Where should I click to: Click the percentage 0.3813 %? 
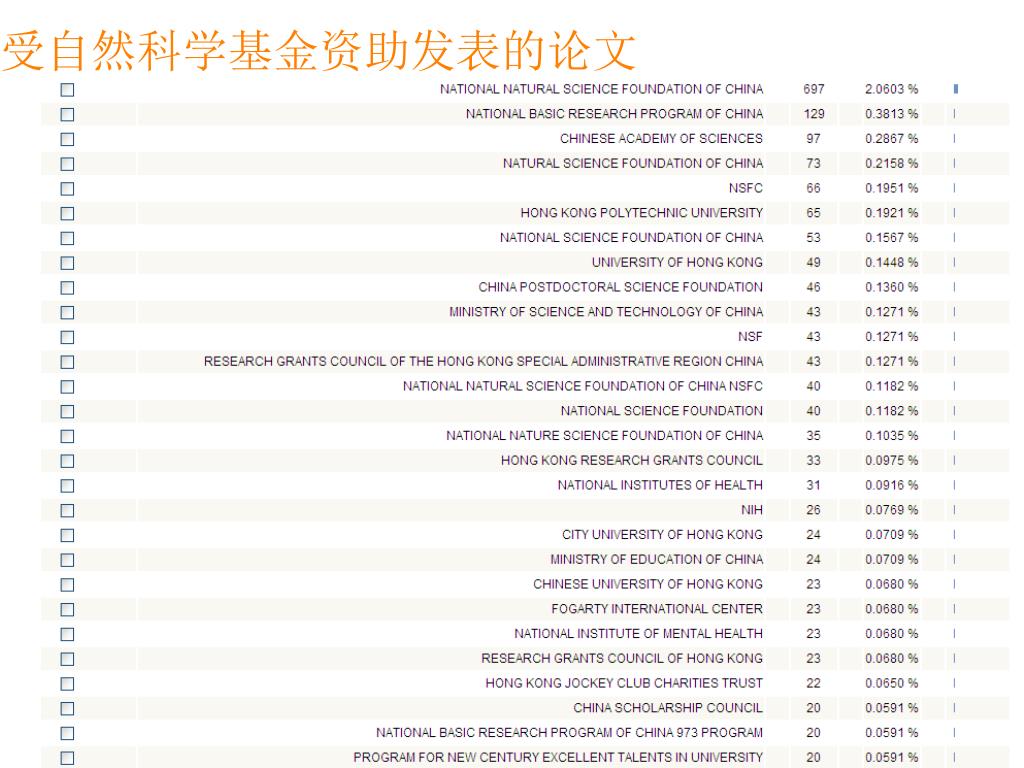891,114
